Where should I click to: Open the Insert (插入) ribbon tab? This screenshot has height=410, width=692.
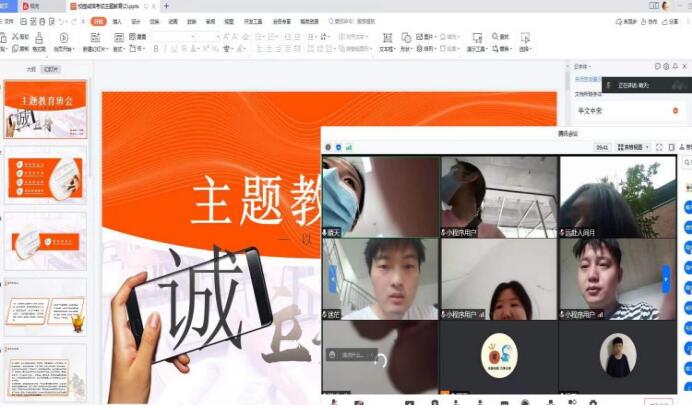117,21
